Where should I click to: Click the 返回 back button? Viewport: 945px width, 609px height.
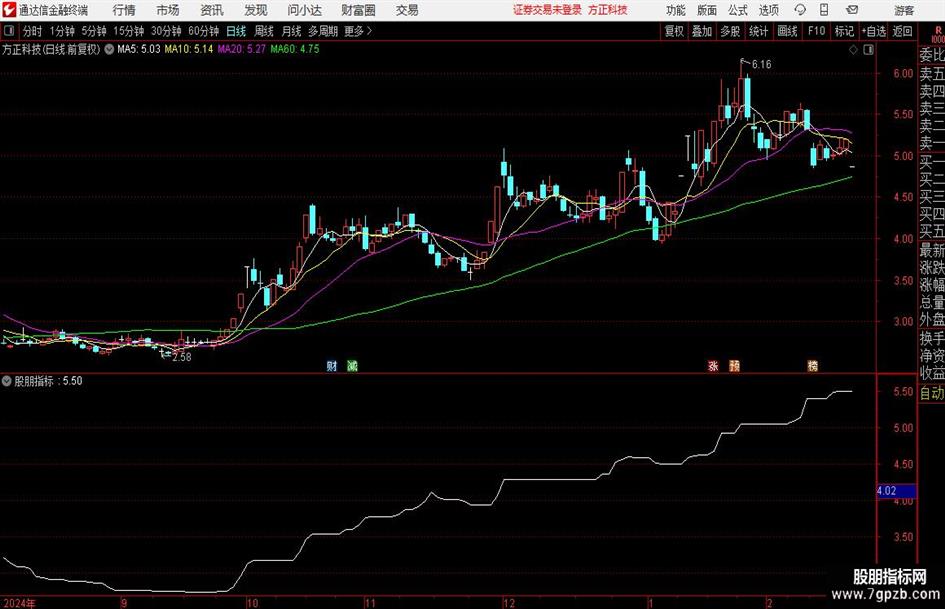coord(902,31)
